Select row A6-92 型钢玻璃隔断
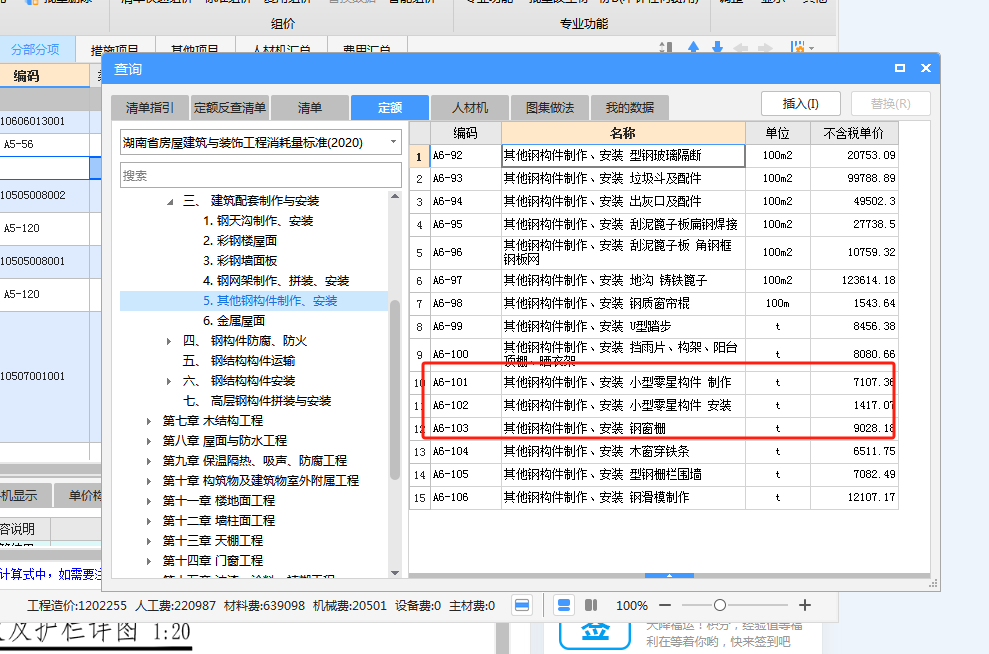The height and width of the screenshot is (654, 989). (x=654, y=156)
